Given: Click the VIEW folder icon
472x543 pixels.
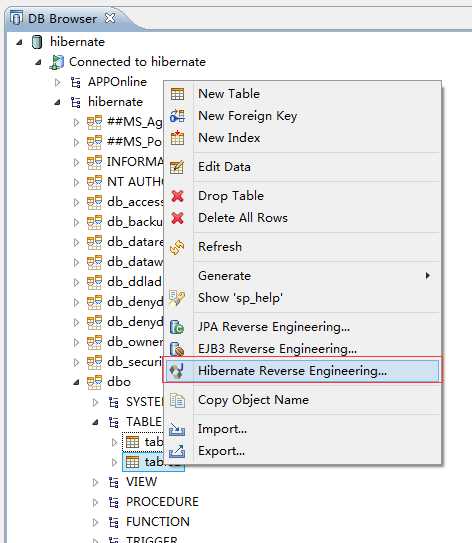Looking at the screenshot, I should pyautogui.click(x=114, y=482).
